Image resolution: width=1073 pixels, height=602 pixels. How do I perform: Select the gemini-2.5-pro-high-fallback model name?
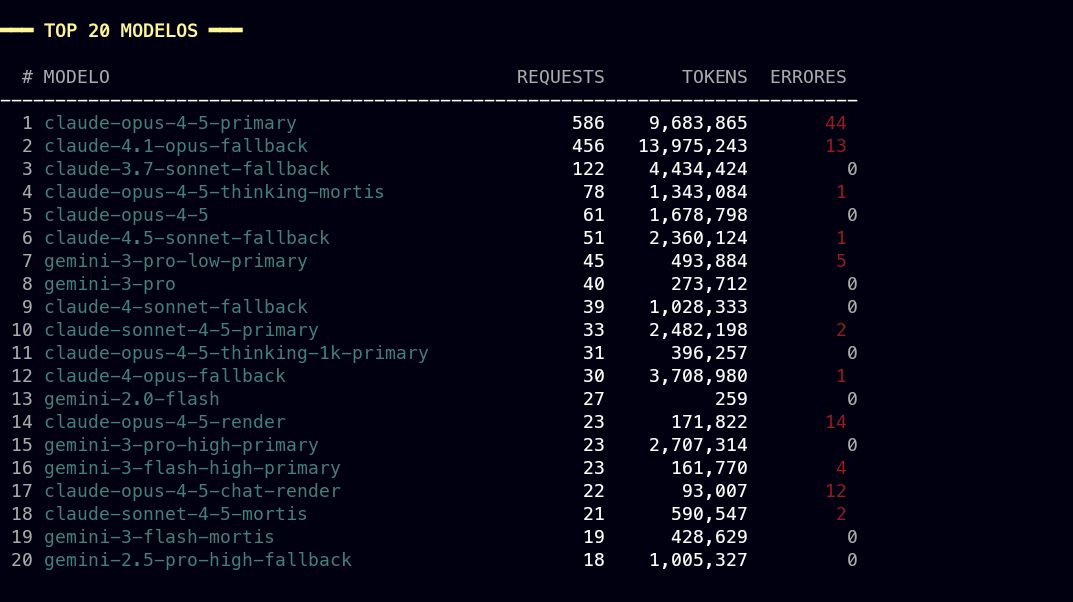pos(198,560)
